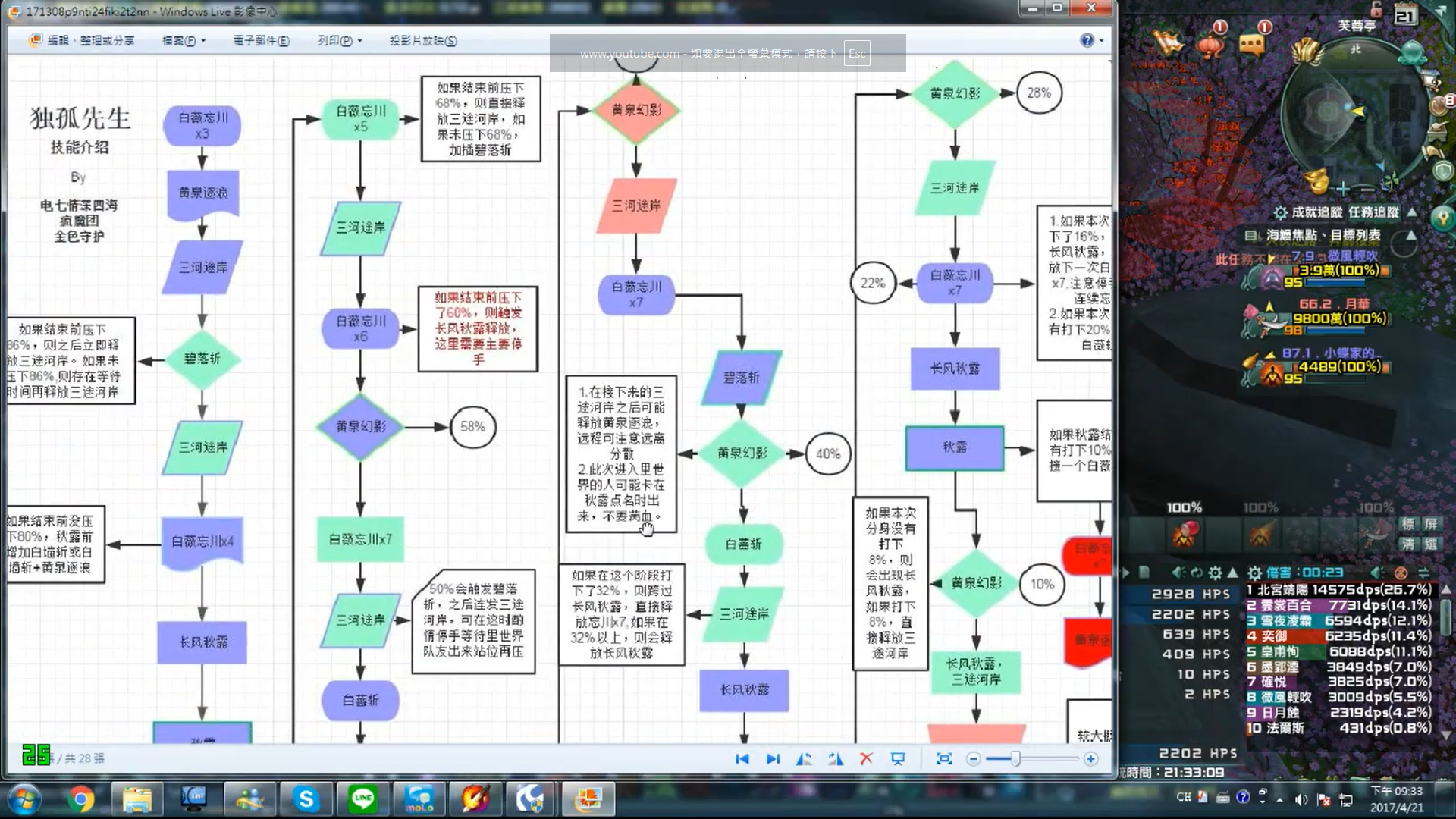Image resolution: width=1456 pixels, height=819 pixels.
Task: Open LINE app from taskbar
Action: coord(363,799)
